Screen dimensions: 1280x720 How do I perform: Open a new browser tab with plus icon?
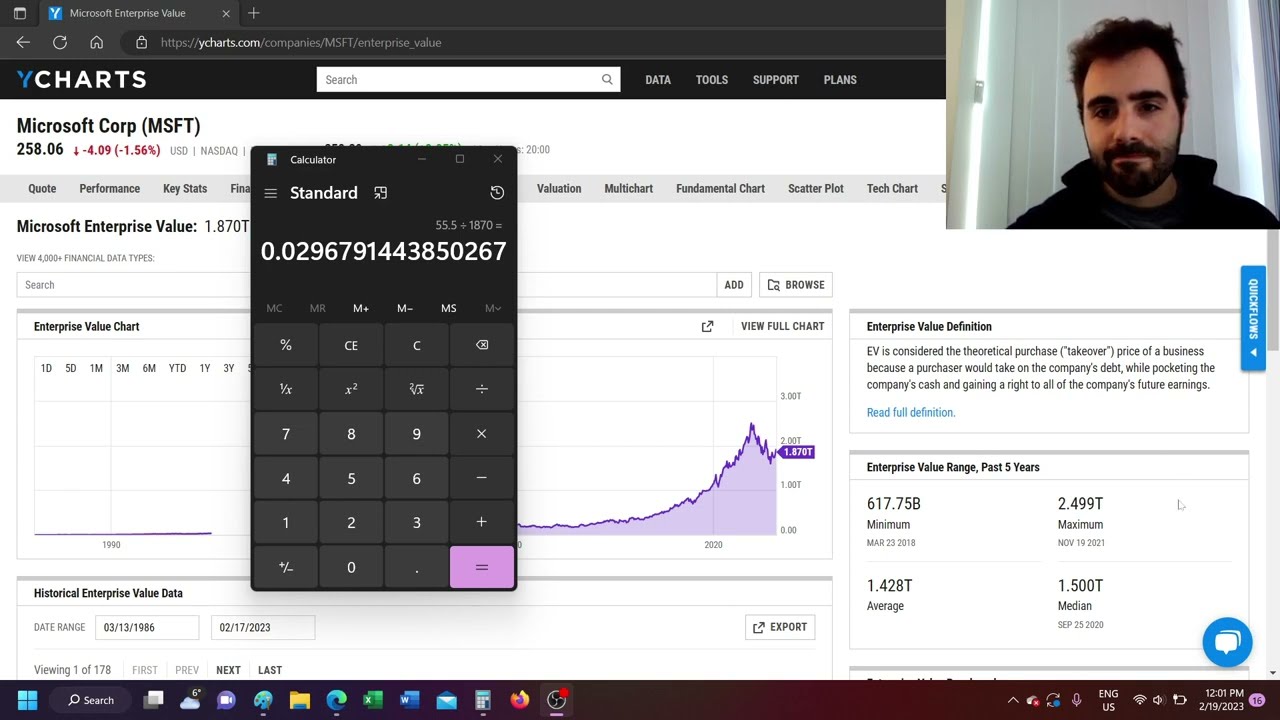coord(254,13)
